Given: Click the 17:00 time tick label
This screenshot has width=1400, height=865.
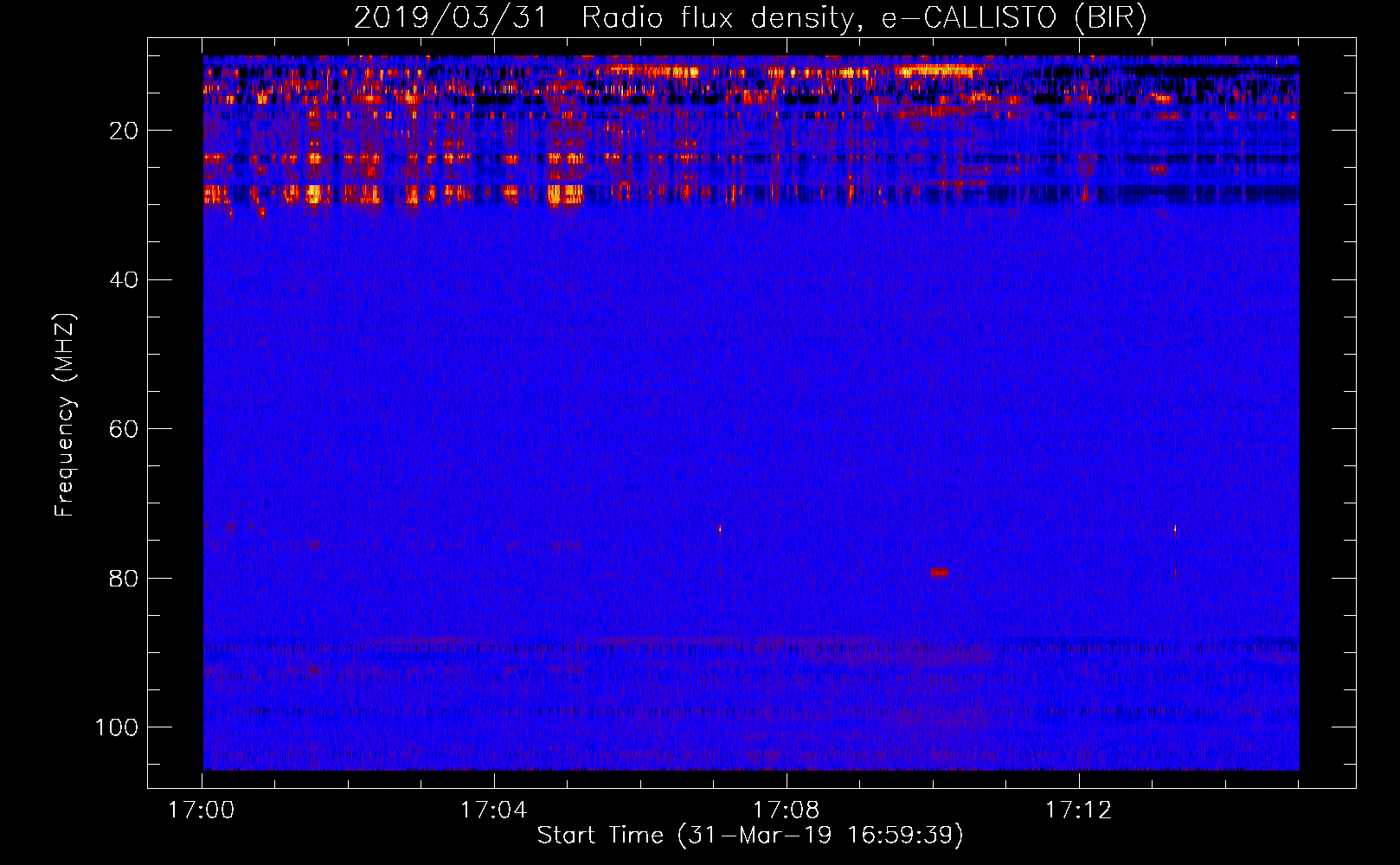Looking at the screenshot, I should 202,811.
